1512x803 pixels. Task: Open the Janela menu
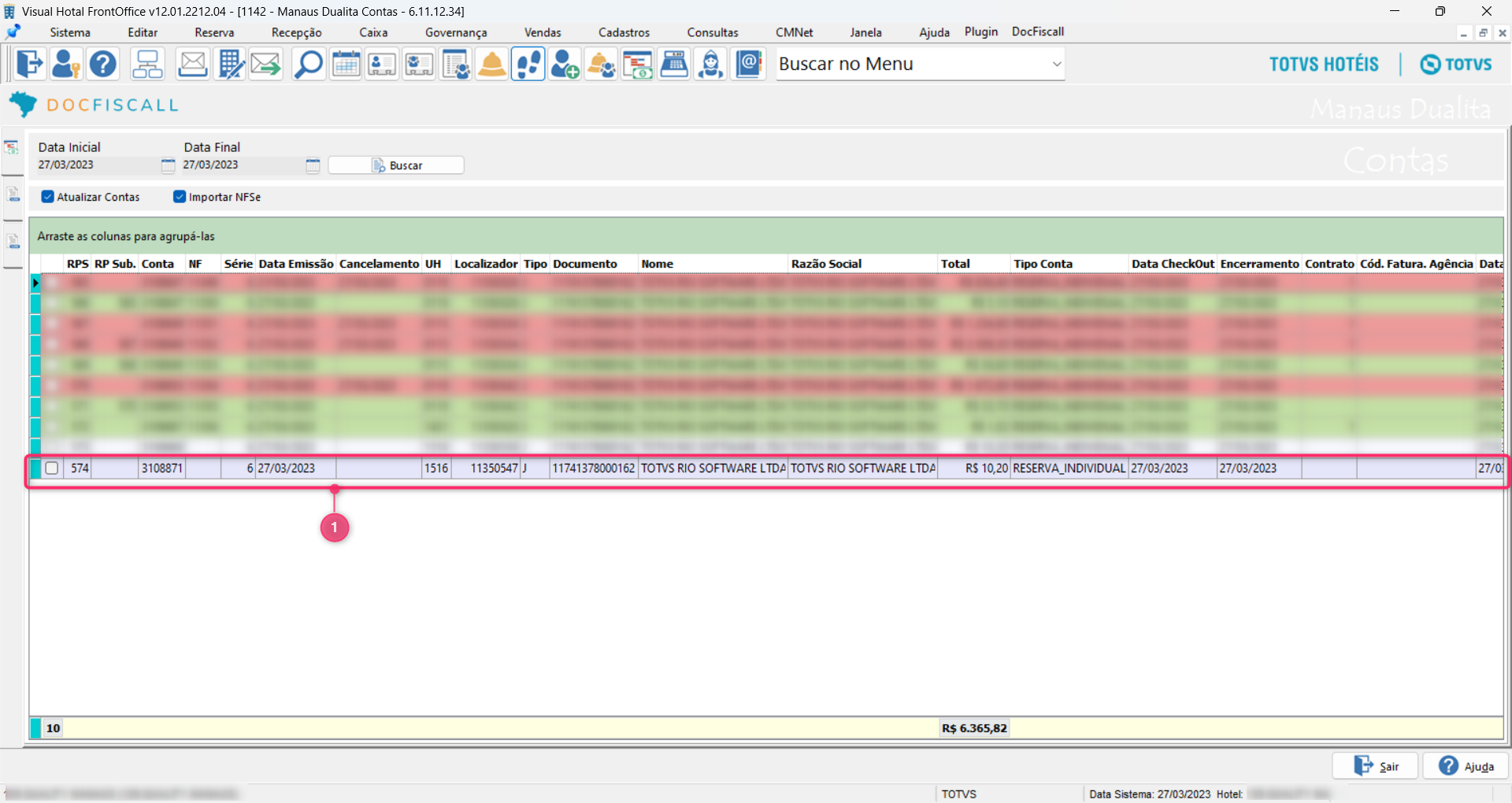coord(865,32)
